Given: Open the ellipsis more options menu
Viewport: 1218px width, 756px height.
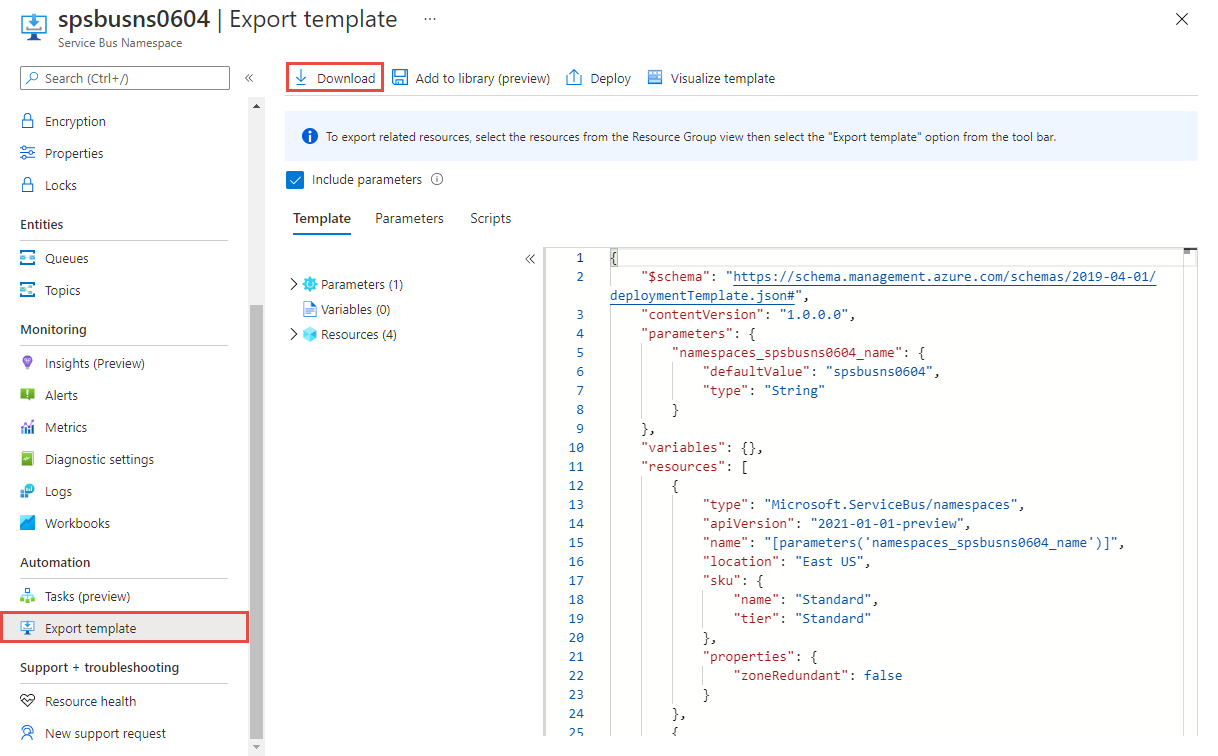Looking at the screenshot, I should [x=430, y=19].
